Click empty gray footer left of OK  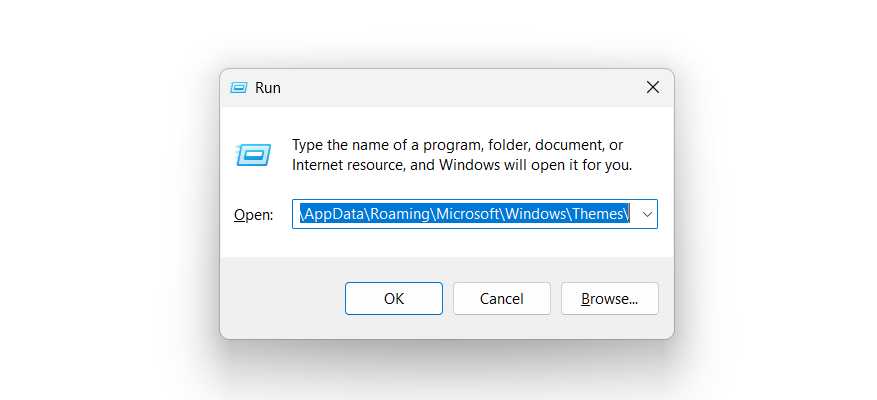click(282, 298)
